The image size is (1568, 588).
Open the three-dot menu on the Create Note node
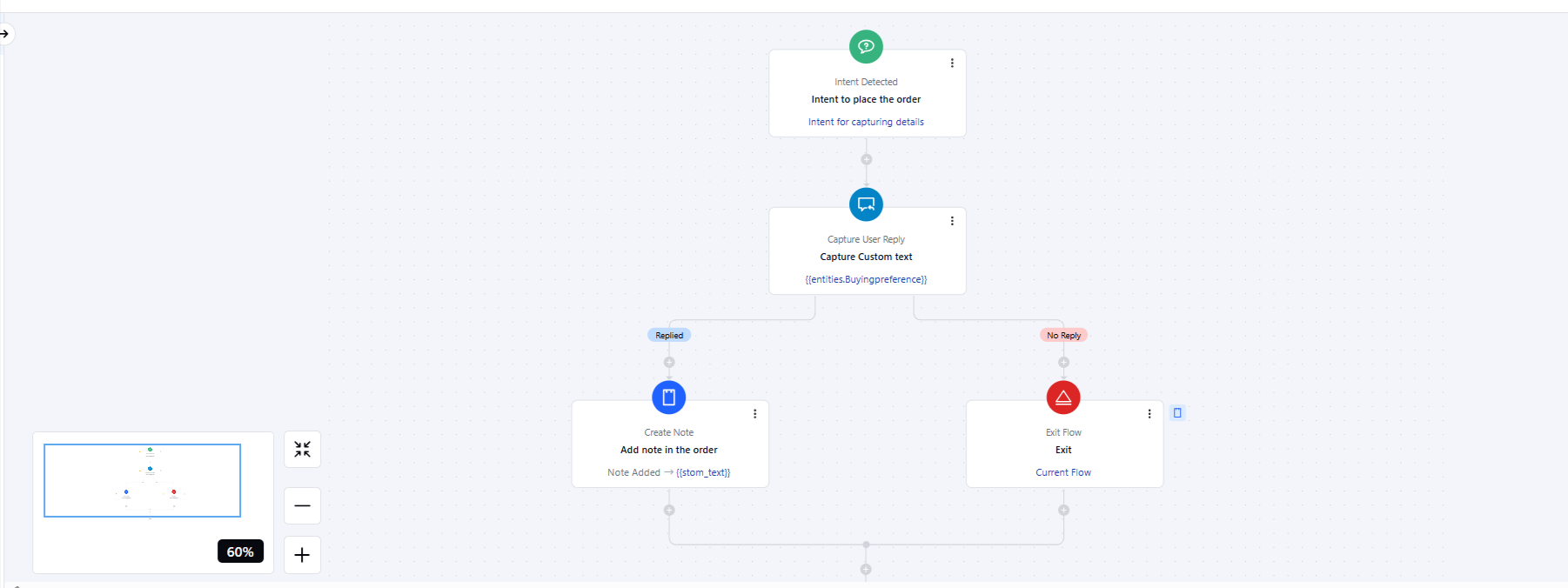(755, 414)
